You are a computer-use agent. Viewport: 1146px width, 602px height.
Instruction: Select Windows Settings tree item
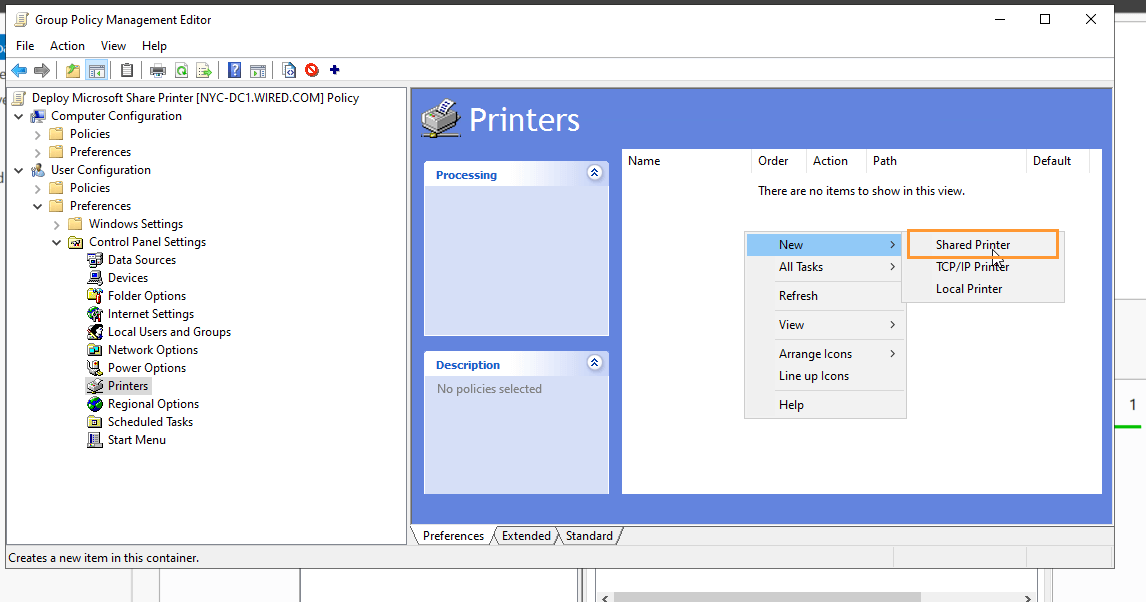136,224
